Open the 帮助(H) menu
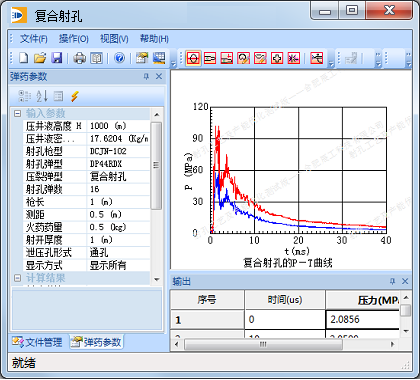420x380 pixels. click(154, 39)
